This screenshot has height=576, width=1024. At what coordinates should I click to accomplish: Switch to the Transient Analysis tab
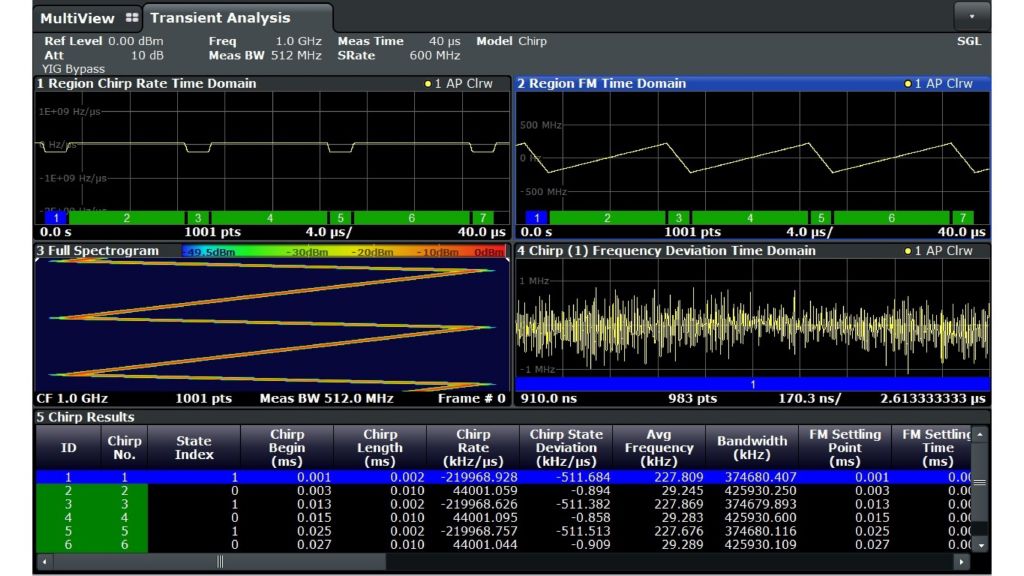tap(220, 18)
